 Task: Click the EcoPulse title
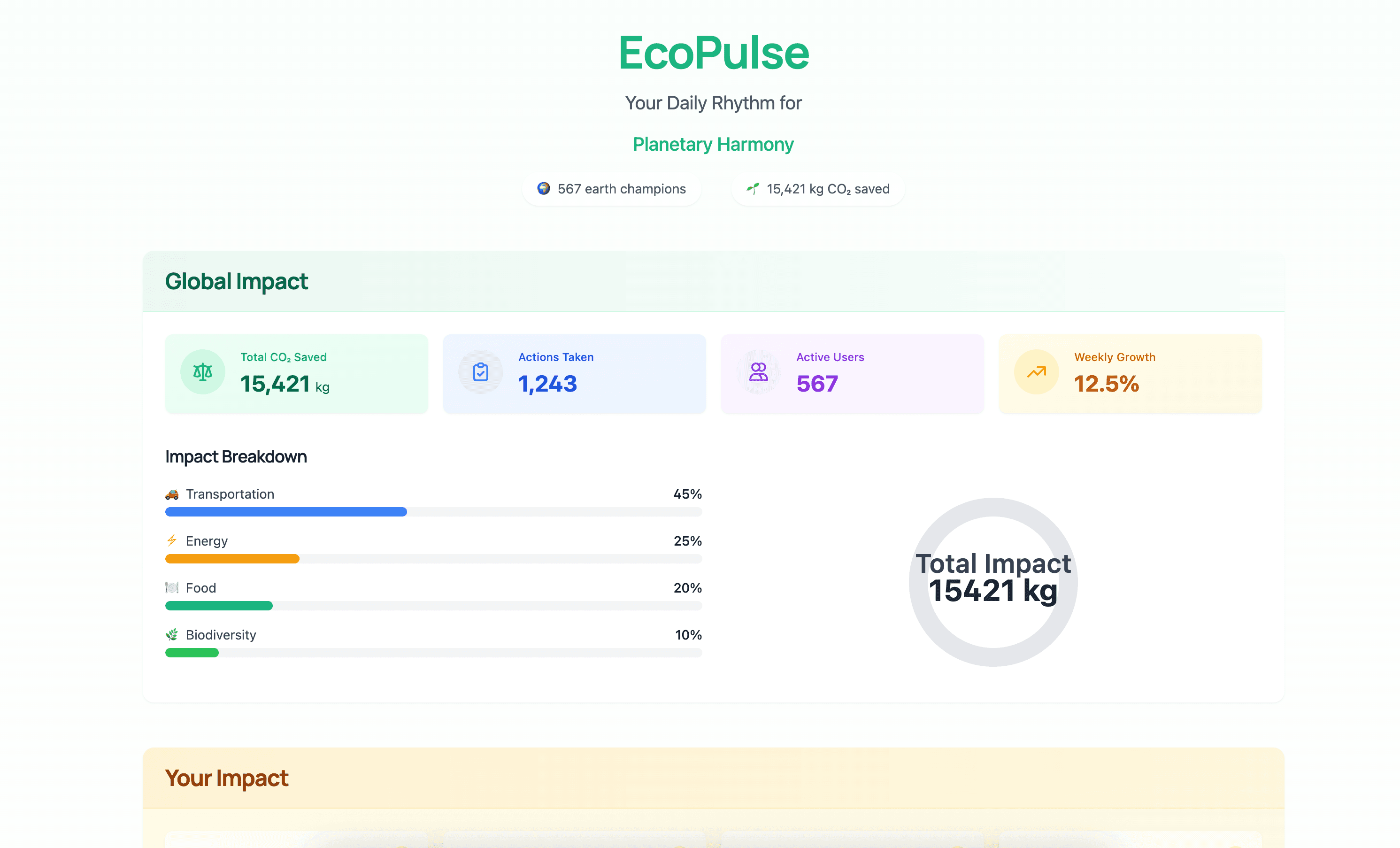point(714,53)
